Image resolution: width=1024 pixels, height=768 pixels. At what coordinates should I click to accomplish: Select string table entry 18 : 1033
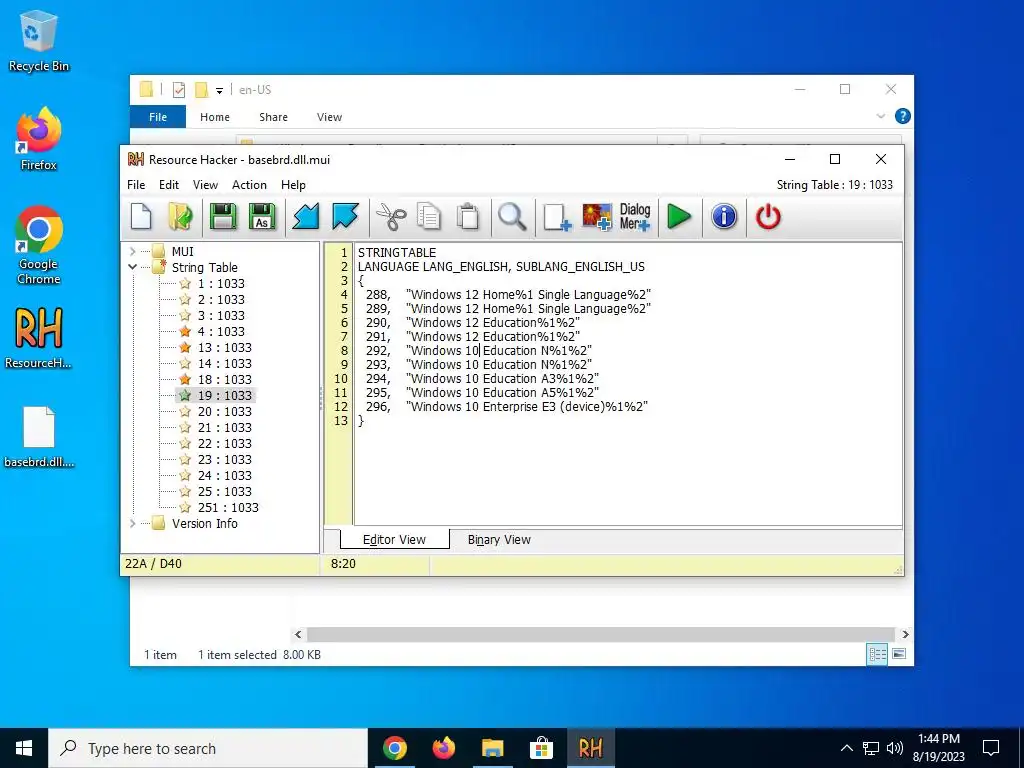click(224, 379)
